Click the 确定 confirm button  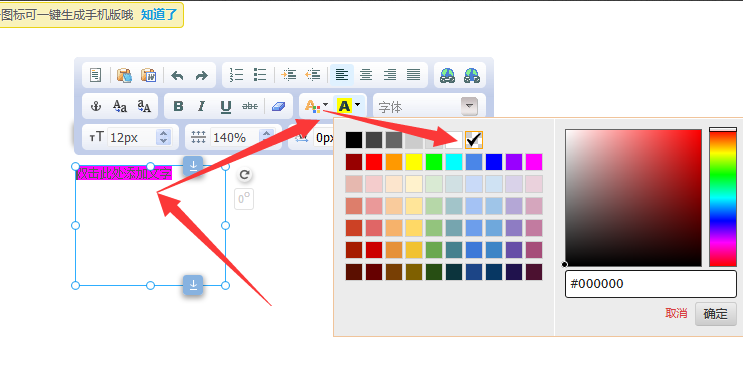click(x=716, y=314)
